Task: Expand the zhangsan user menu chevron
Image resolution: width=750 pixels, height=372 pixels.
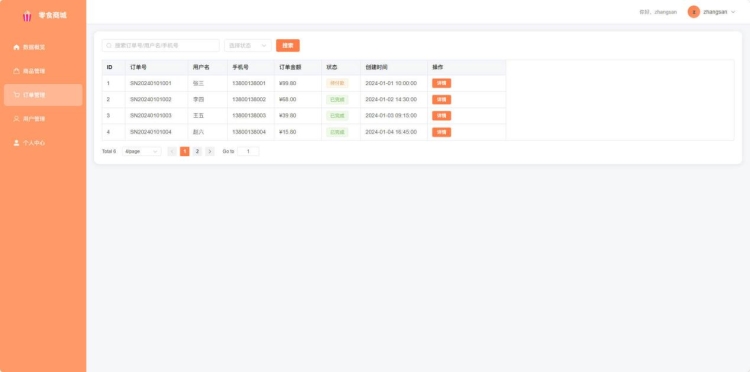Action: [x=733, y=12]
